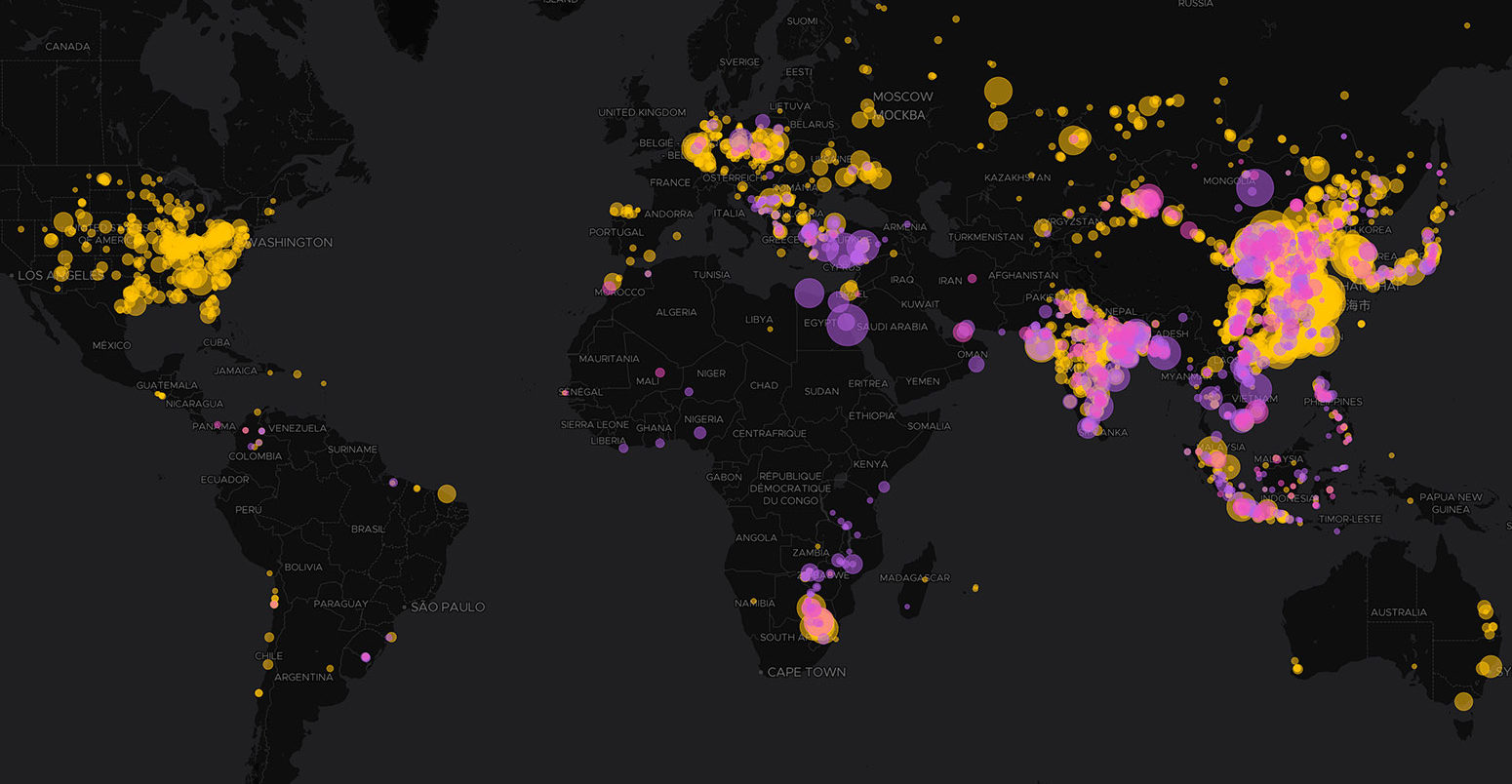Select the FRANCE country label

[x=670, y=182]
